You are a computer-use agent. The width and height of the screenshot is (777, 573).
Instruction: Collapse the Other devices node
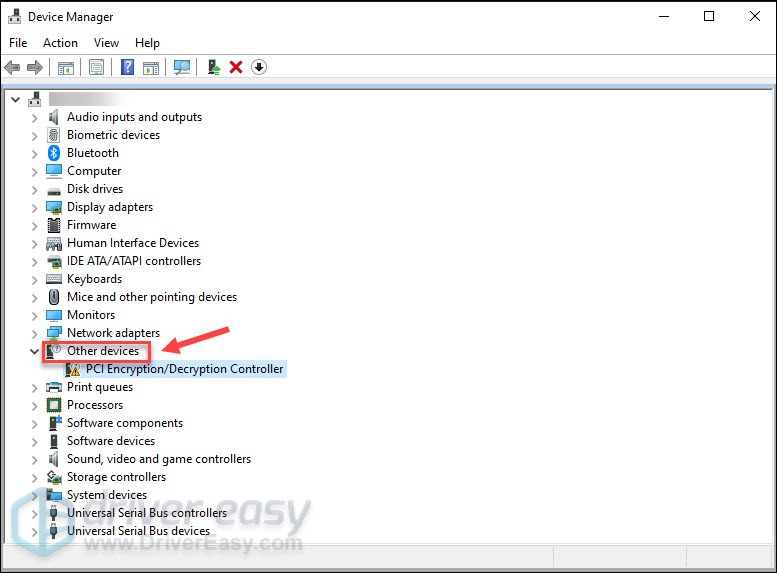[x=35, y=351]
